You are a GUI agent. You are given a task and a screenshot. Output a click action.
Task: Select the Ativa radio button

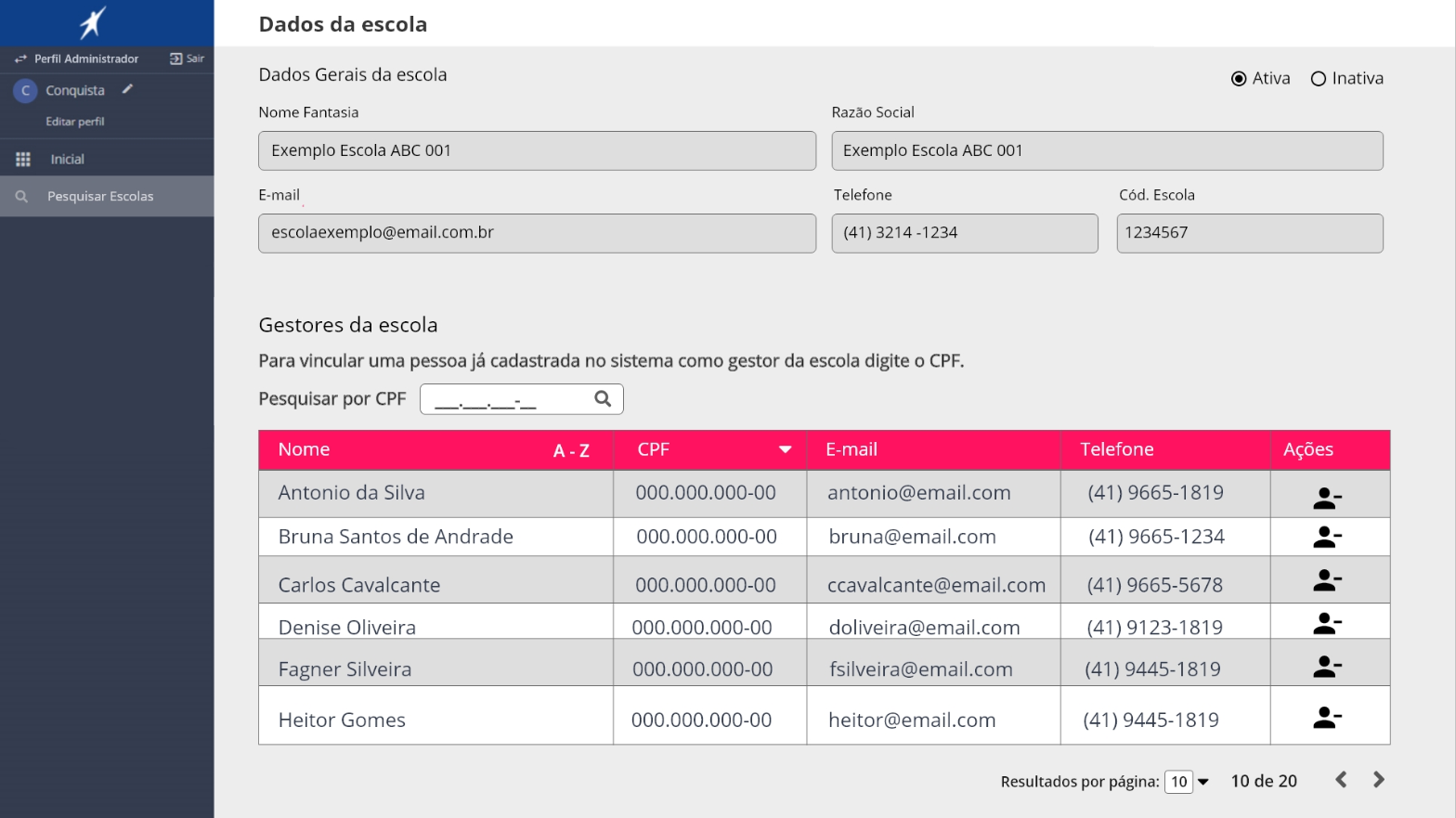click(1239, 79)
